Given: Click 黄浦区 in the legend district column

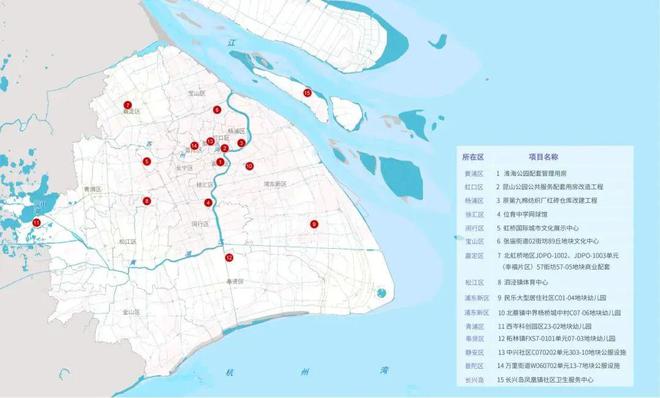Looking at the screenshot, I should click(474, 174).
